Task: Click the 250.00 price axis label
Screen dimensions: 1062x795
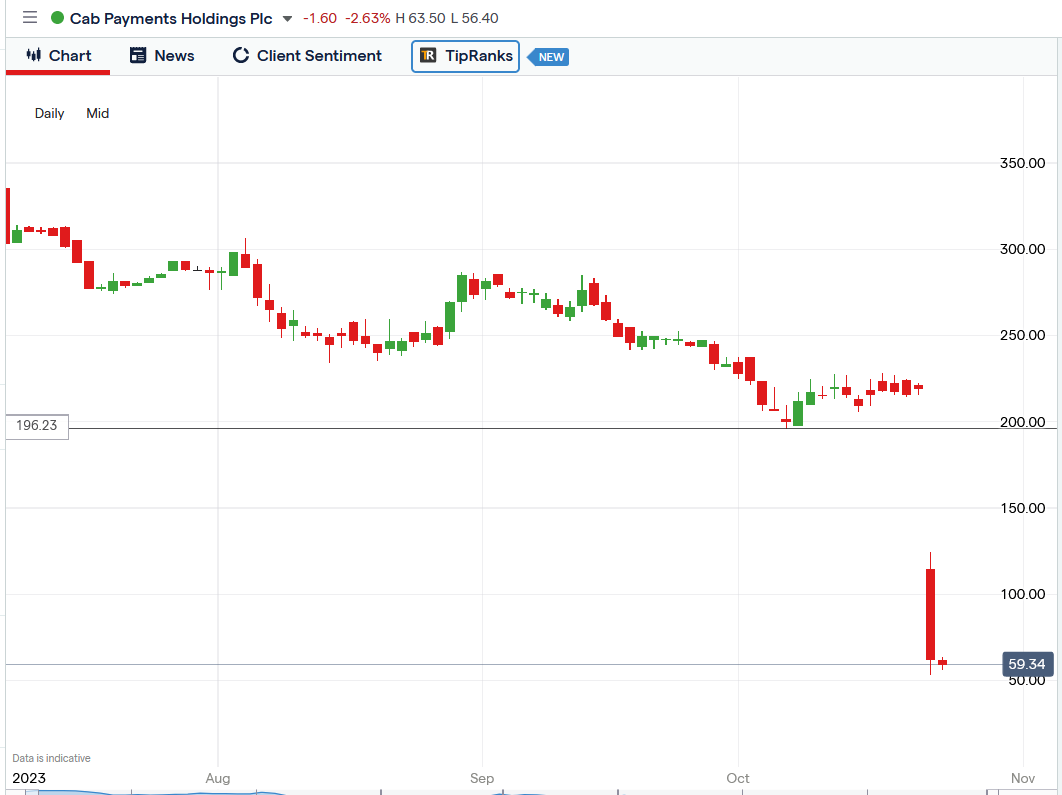Action: [1023, 335]
